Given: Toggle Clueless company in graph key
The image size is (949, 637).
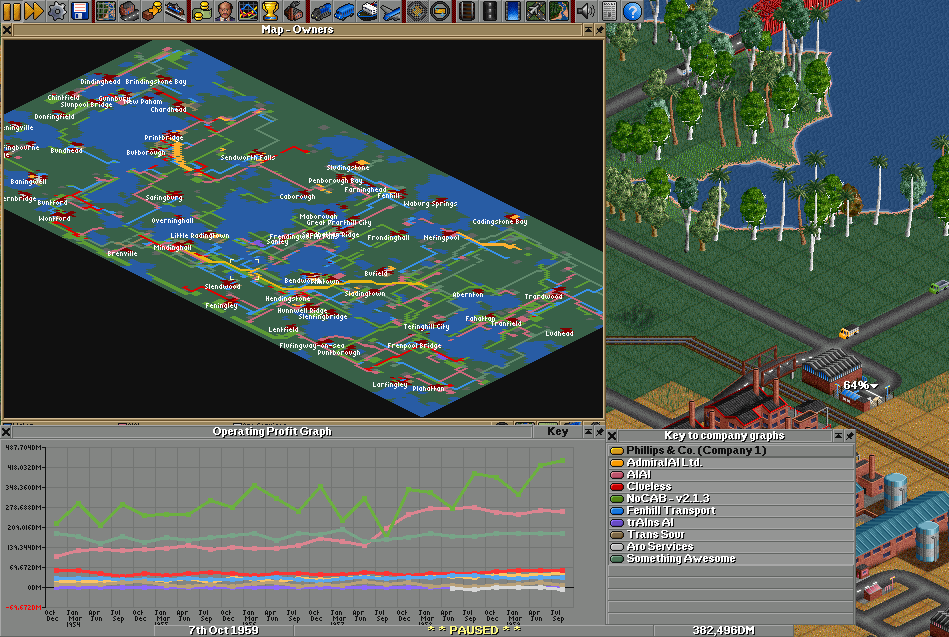Looking at the screenshot, I should (x=731, y=487).
